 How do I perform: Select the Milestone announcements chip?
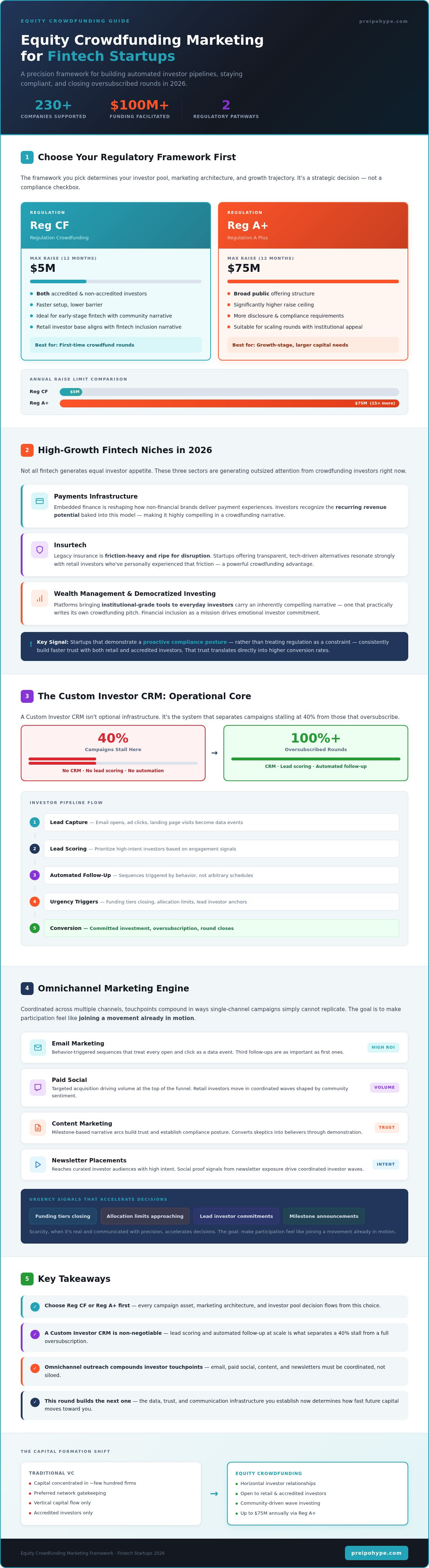324,1216
